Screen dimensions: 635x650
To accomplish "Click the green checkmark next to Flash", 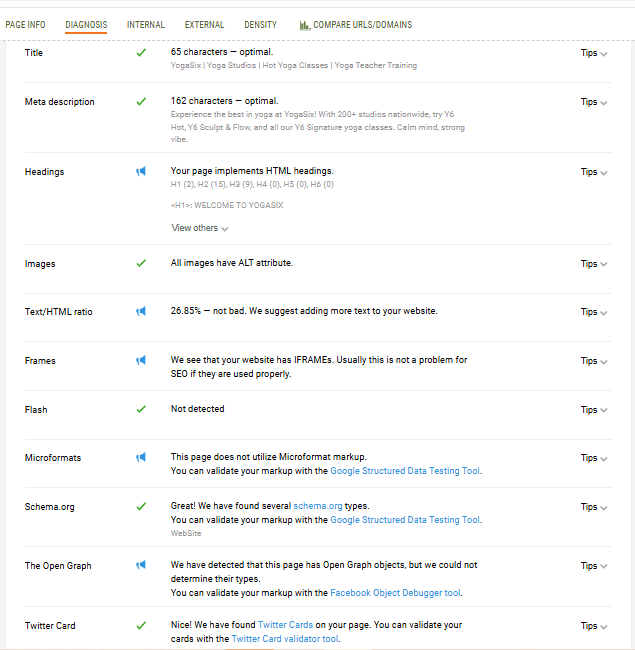I will 141,409.
